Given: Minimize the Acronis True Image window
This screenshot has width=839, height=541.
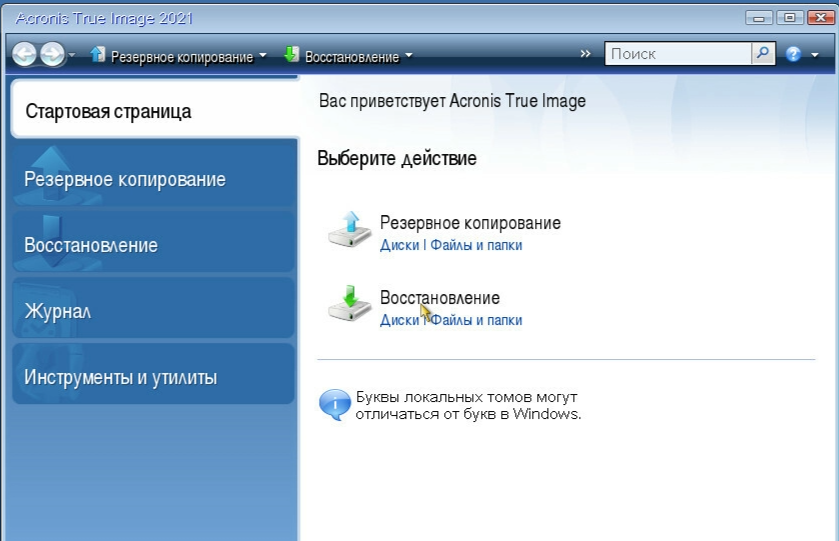Looking at the screenshot, I should 759,18.
